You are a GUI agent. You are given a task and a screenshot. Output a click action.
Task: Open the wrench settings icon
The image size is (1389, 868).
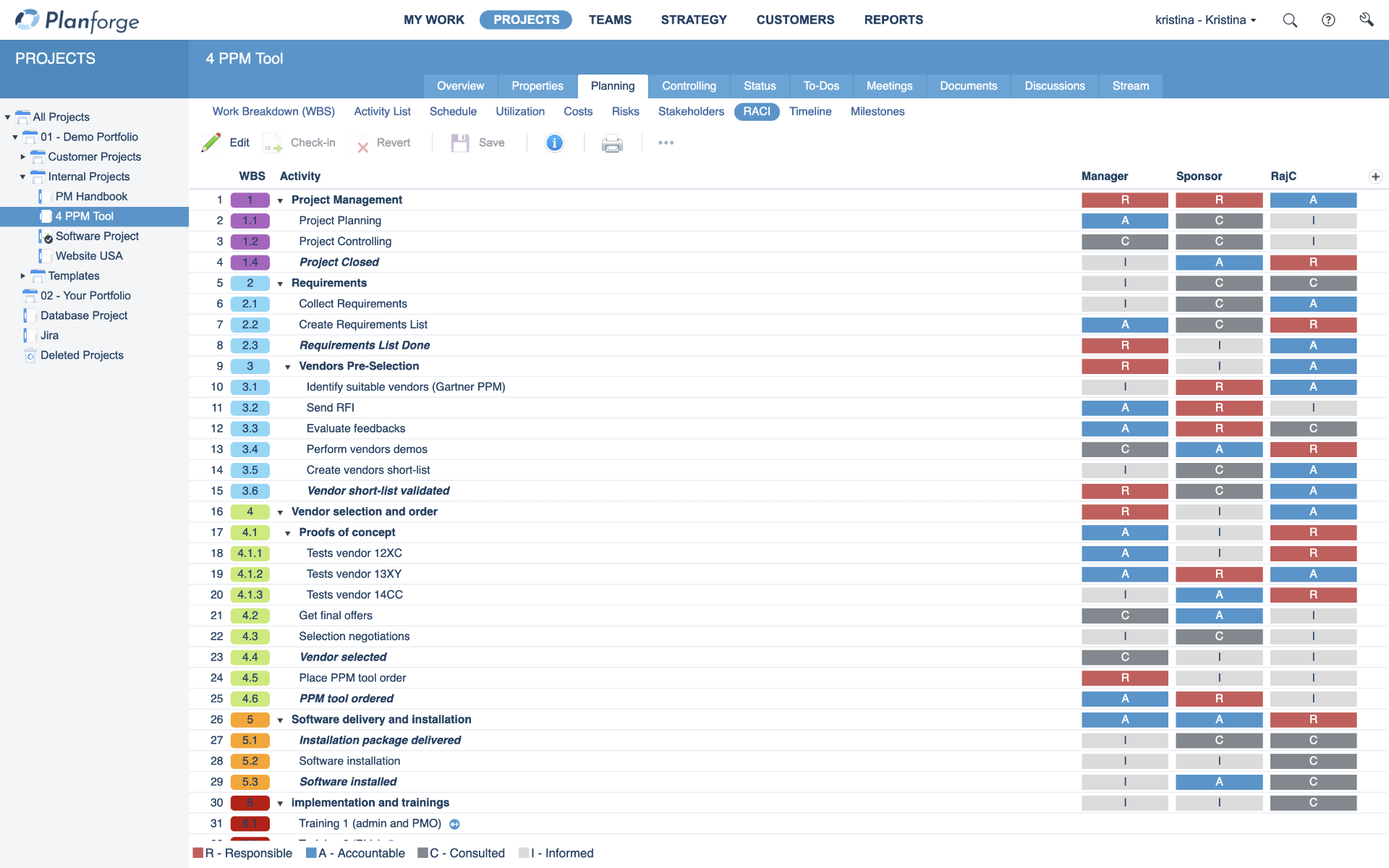coord(1366,20)
